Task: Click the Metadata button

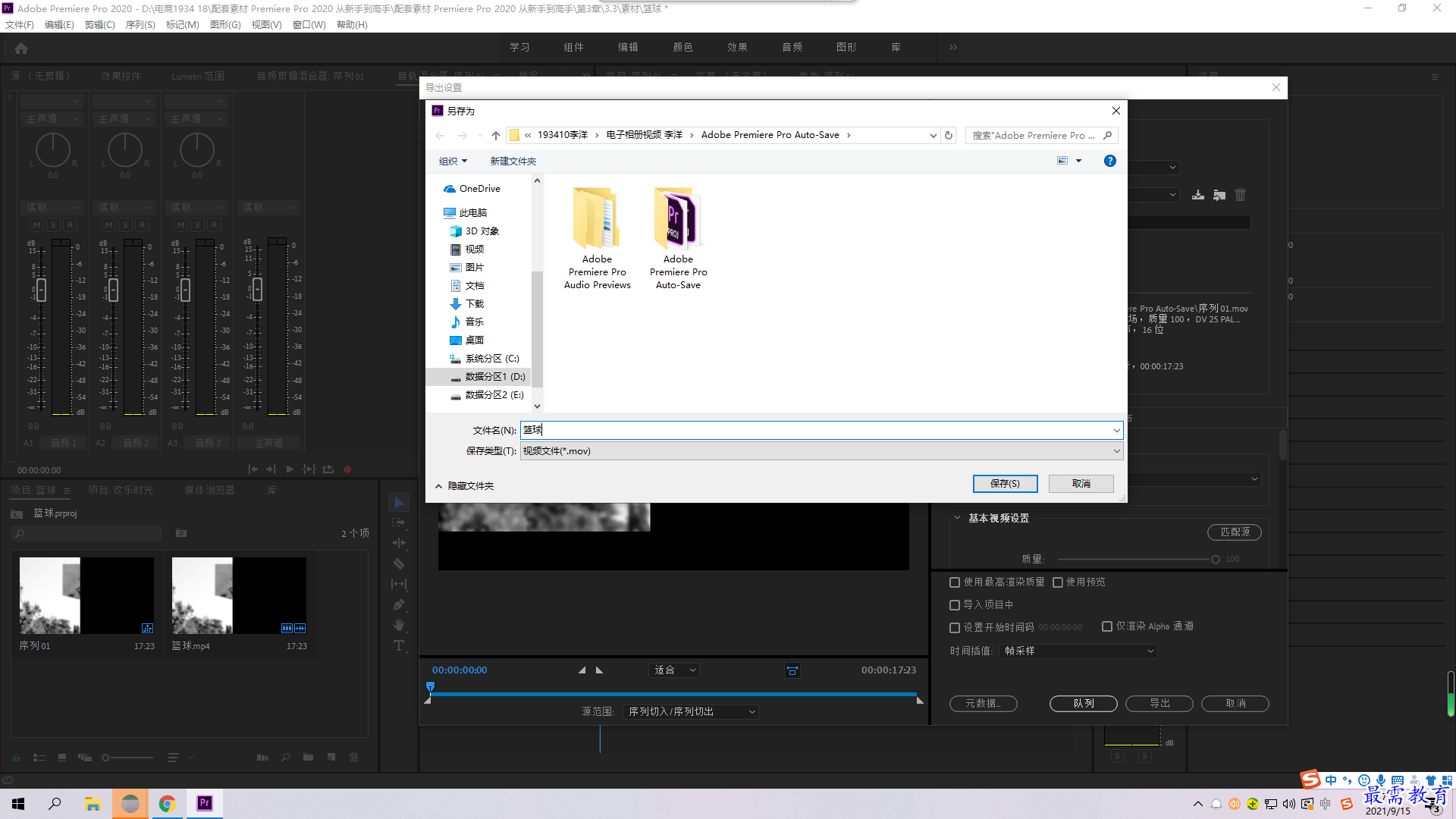Action: (984, 704)
